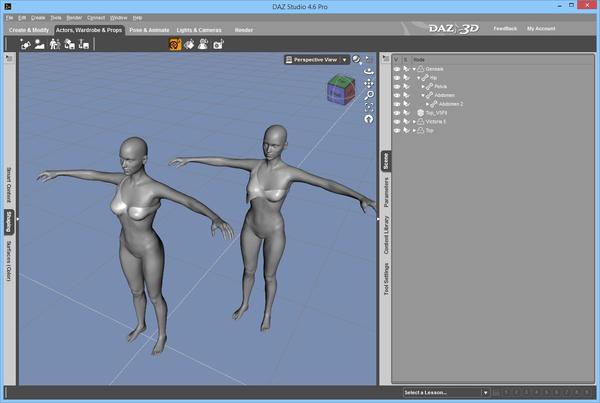Open the Connect menu

[x=96, y=18]
